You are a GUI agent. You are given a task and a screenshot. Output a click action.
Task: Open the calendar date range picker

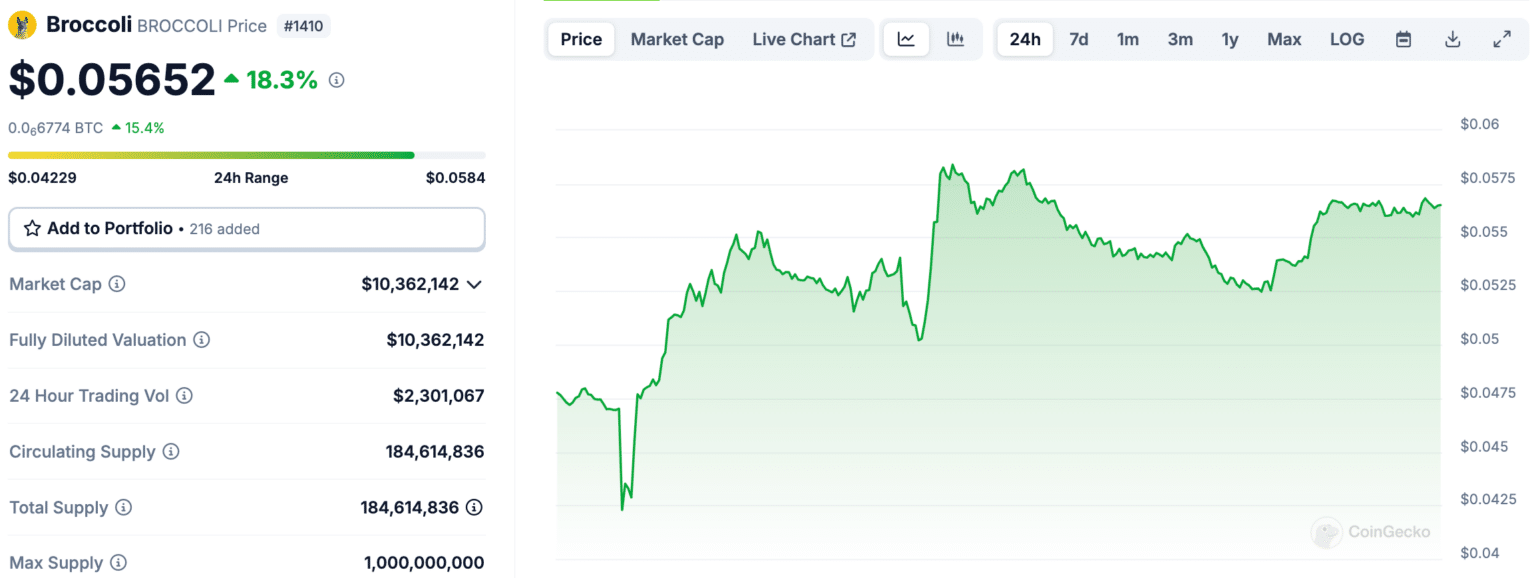[x=1403, y=39]
